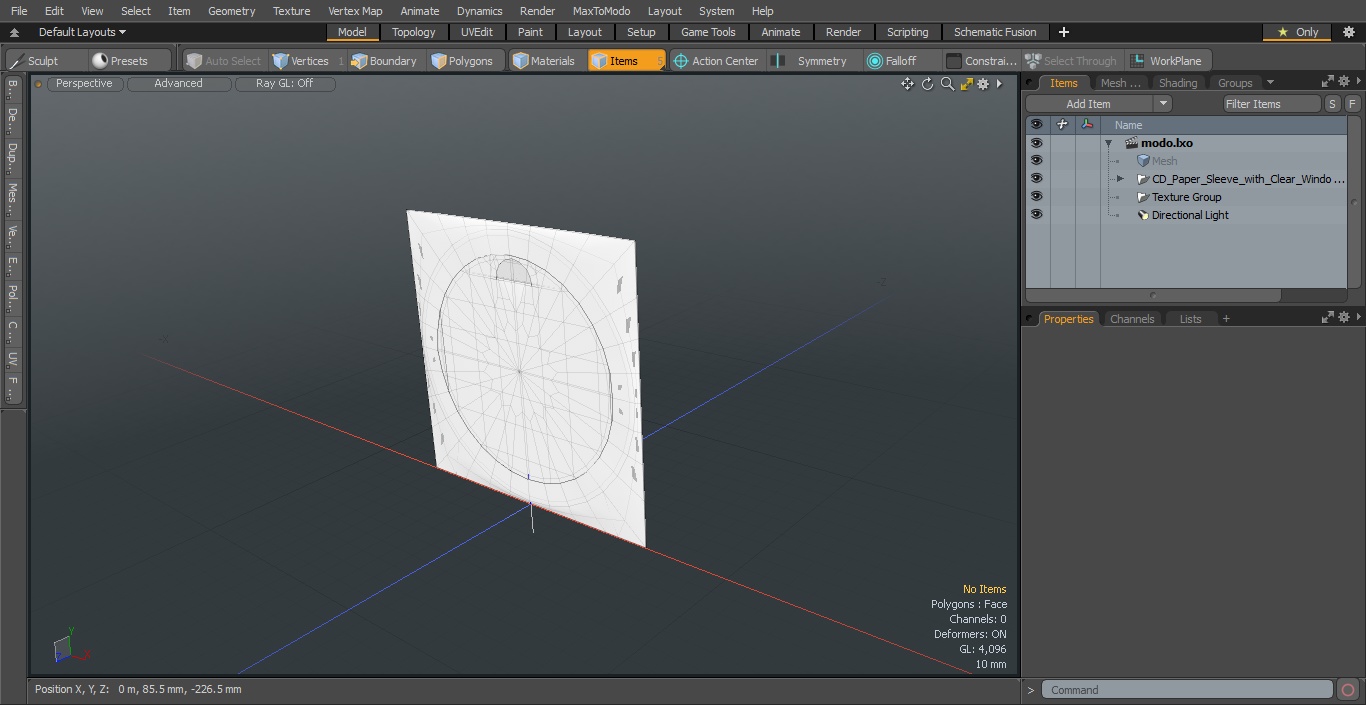Screen dimensions: 1366x705
Task: Select the Vertices selection mode
Action: (300, 61)
